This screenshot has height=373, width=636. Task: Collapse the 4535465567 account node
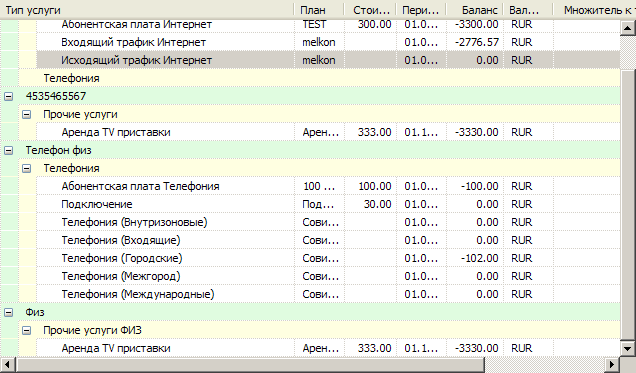coord(9,96)
